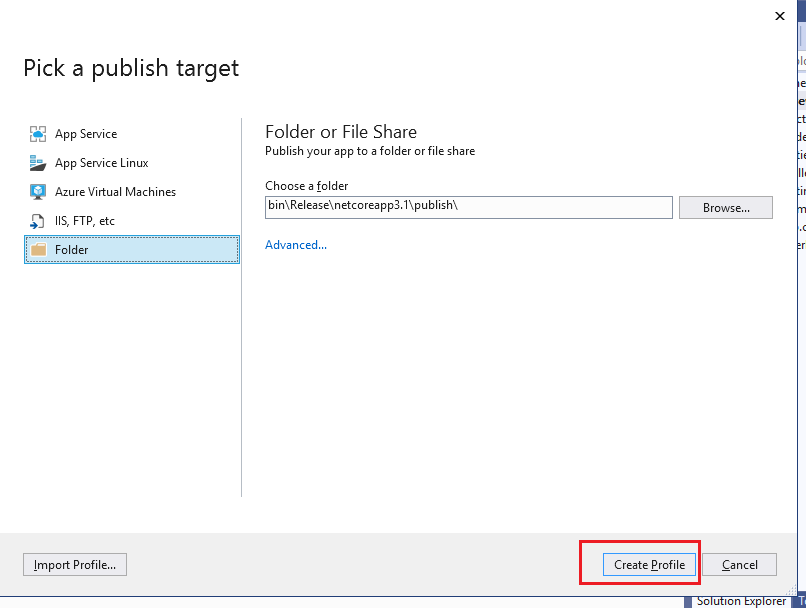Click the Create Profile button
The width and height of the screenshot is (806, 608).
(649, 564)
